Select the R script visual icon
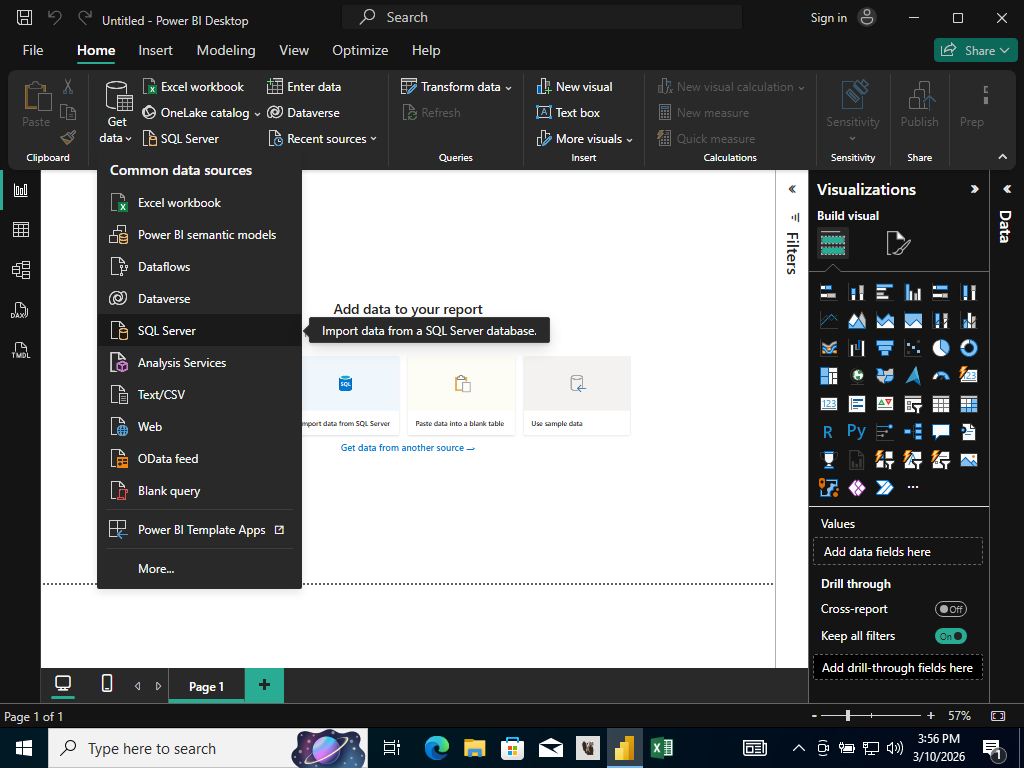Screen dimensions: 1024x768 (x=828, y=432)
